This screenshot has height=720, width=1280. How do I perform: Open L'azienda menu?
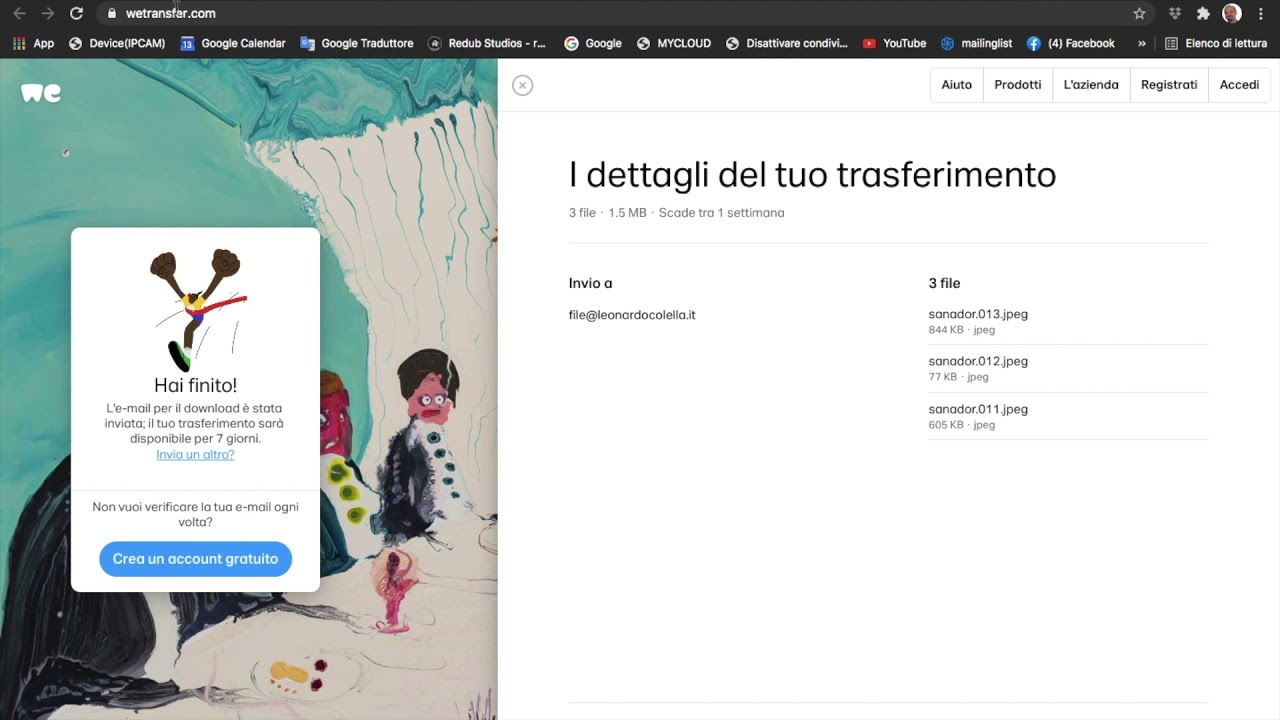click(1091, 85)
